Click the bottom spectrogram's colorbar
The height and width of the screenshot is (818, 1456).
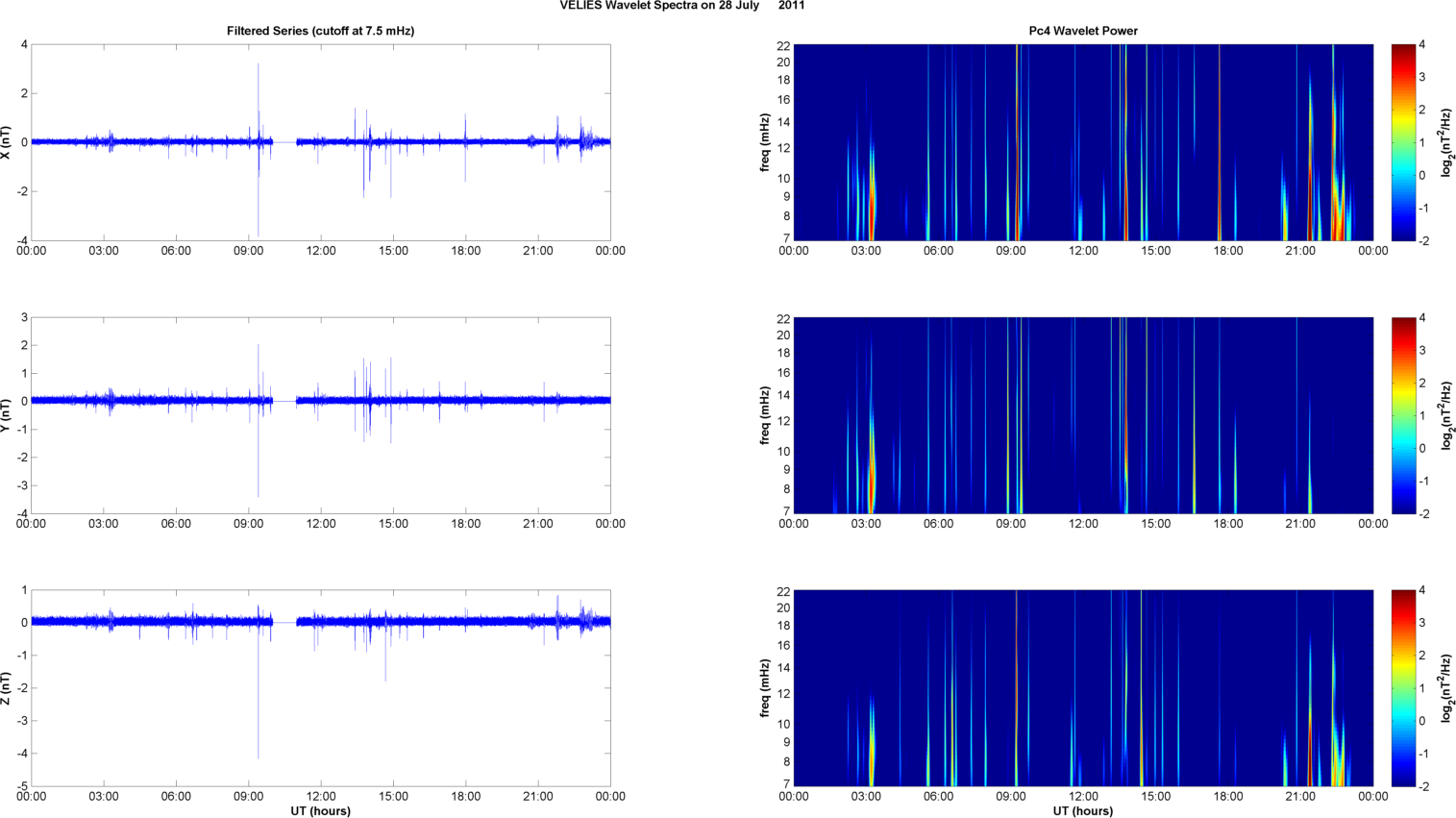1403,688
